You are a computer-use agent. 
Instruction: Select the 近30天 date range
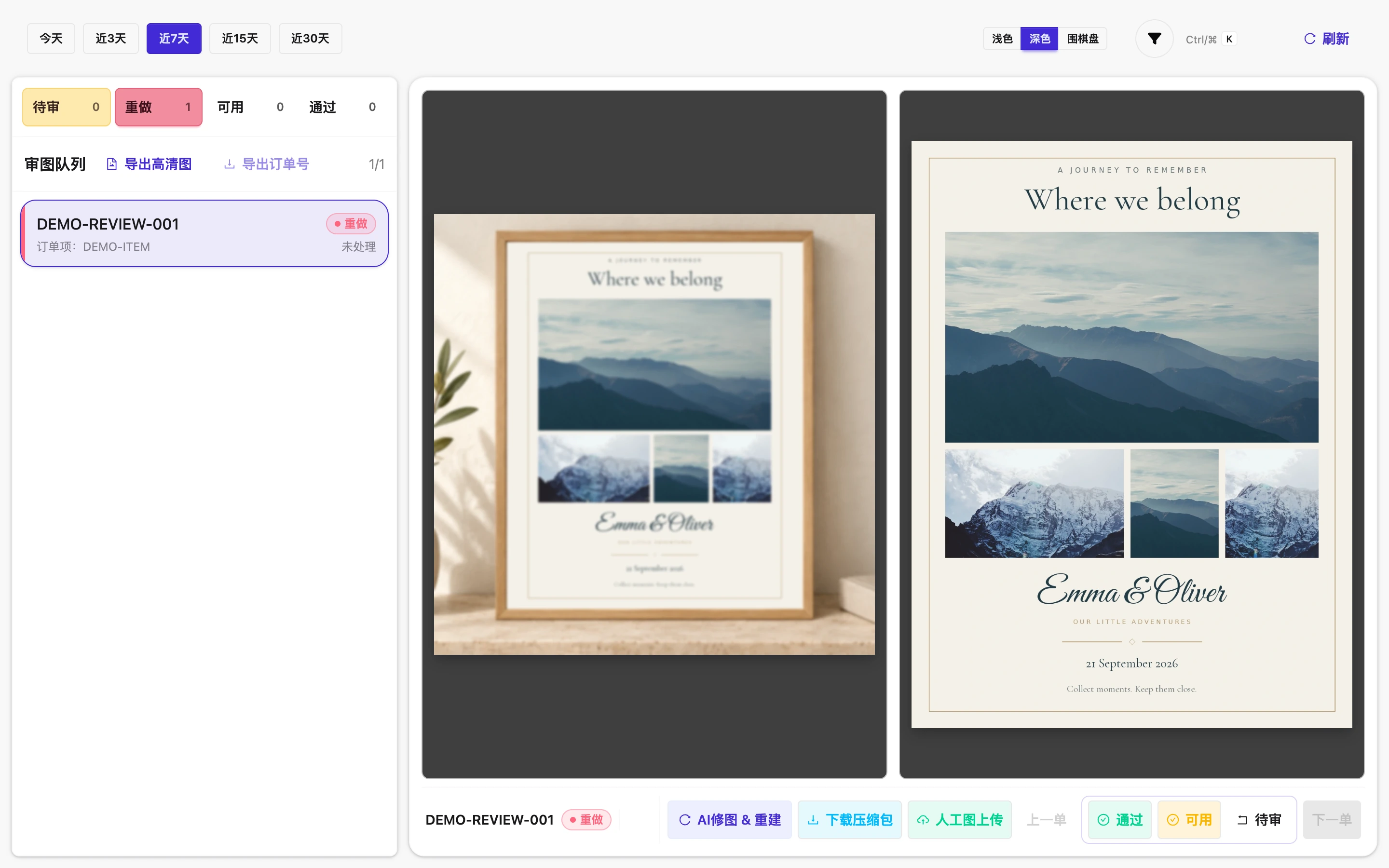311,39
